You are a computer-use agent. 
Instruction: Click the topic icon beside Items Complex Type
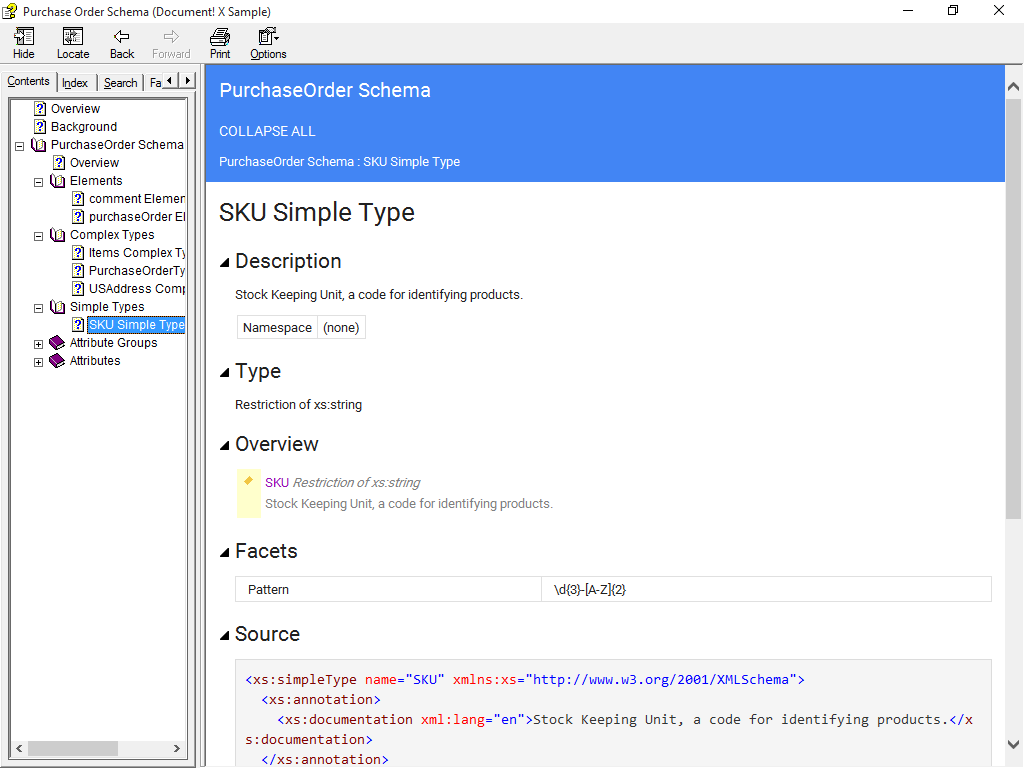pos(78,253)
